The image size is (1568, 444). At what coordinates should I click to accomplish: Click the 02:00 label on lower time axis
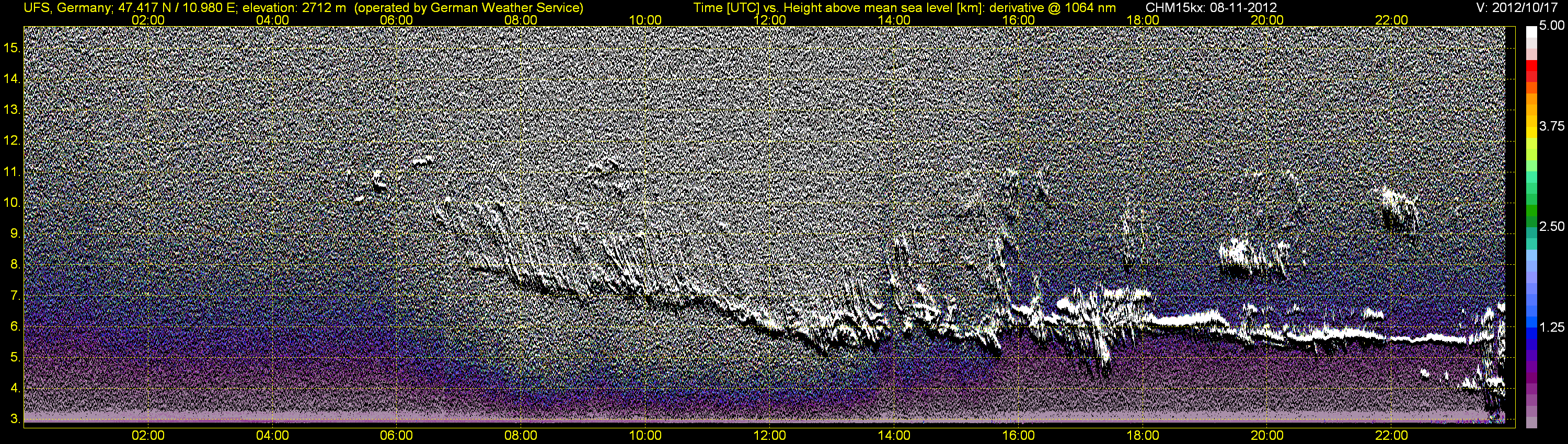tap(148, 436)
